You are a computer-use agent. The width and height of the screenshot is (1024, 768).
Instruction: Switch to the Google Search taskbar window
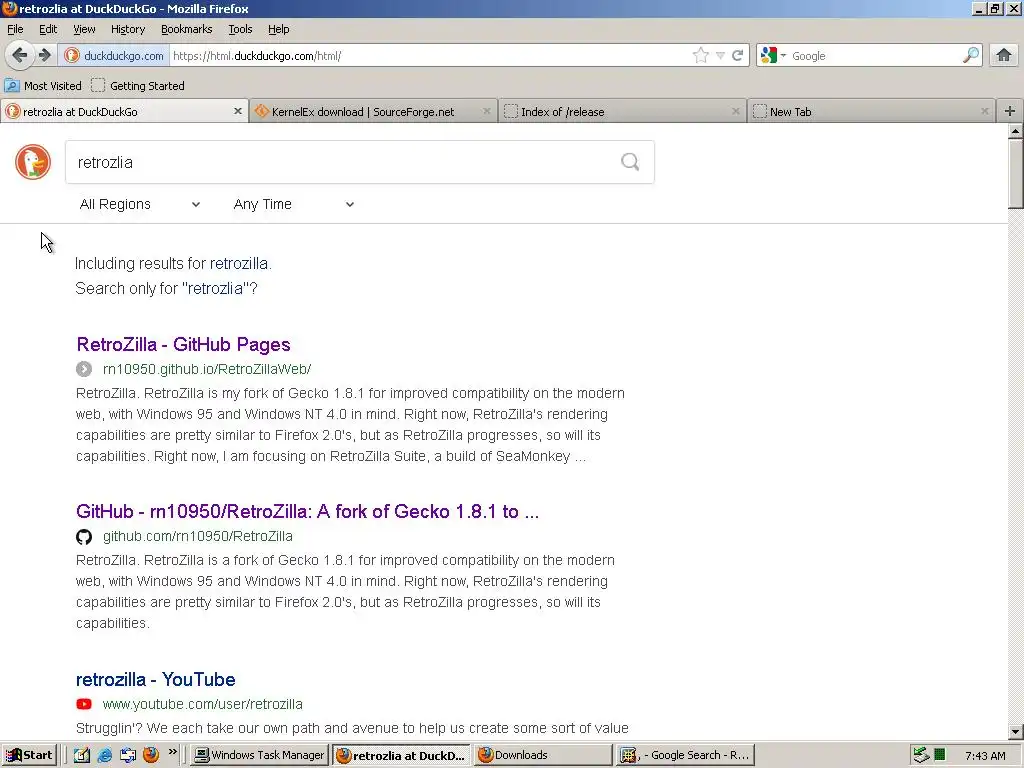click(685, 755)
